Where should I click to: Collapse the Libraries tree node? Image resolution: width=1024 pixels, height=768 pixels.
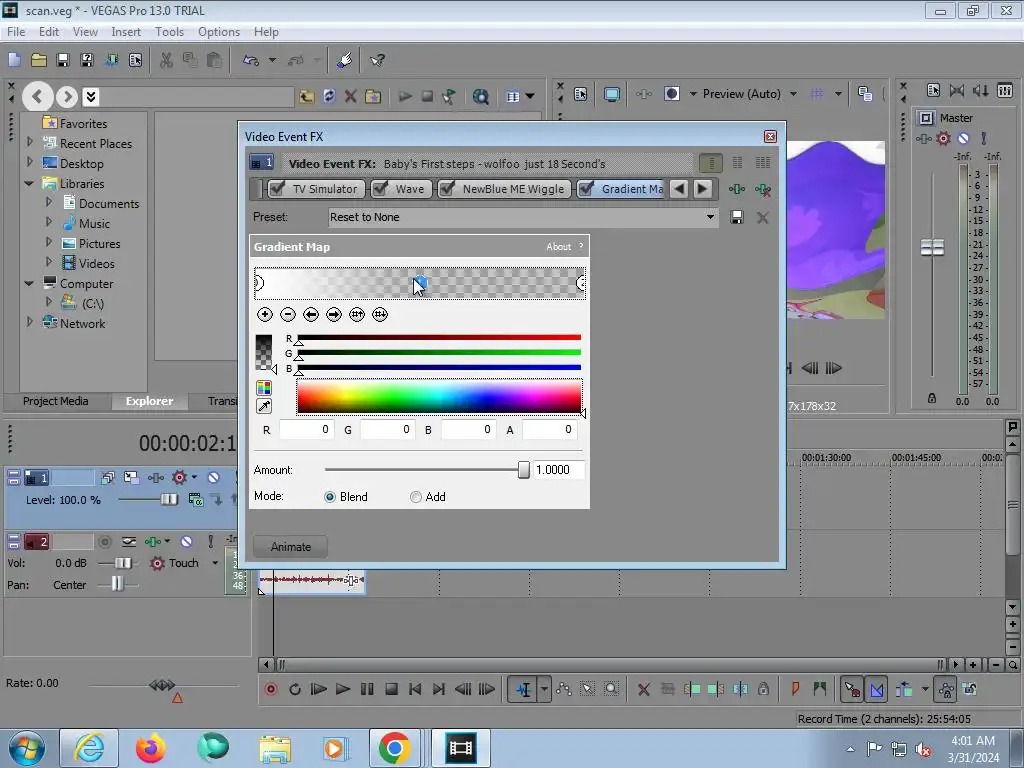[29, 184]
